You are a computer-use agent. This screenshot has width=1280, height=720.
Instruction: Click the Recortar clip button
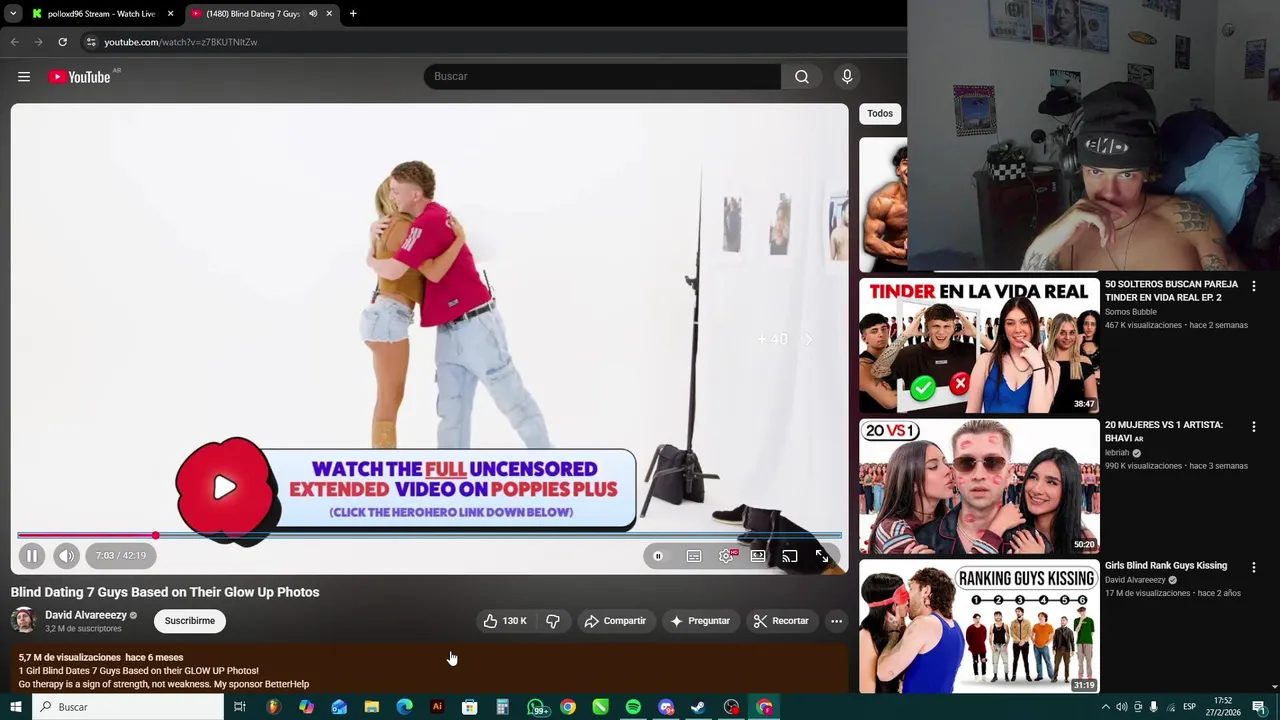pyautogui.click(x=781, y=621)
